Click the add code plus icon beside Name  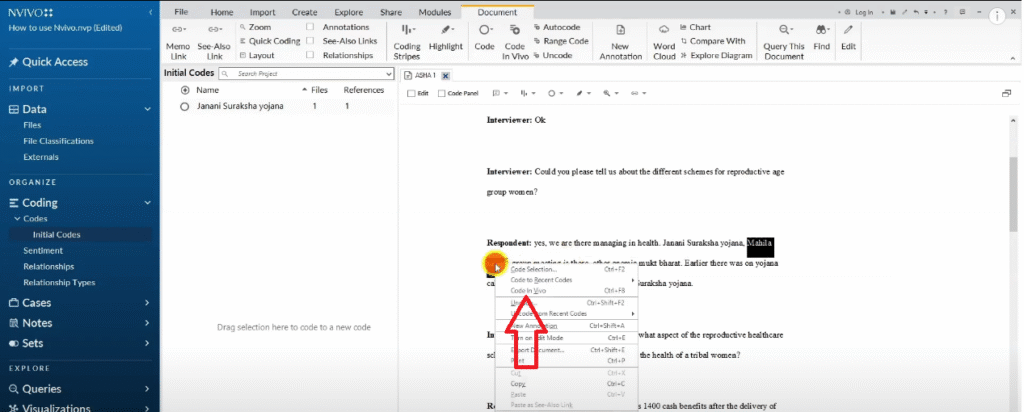[x=185, y=90]
